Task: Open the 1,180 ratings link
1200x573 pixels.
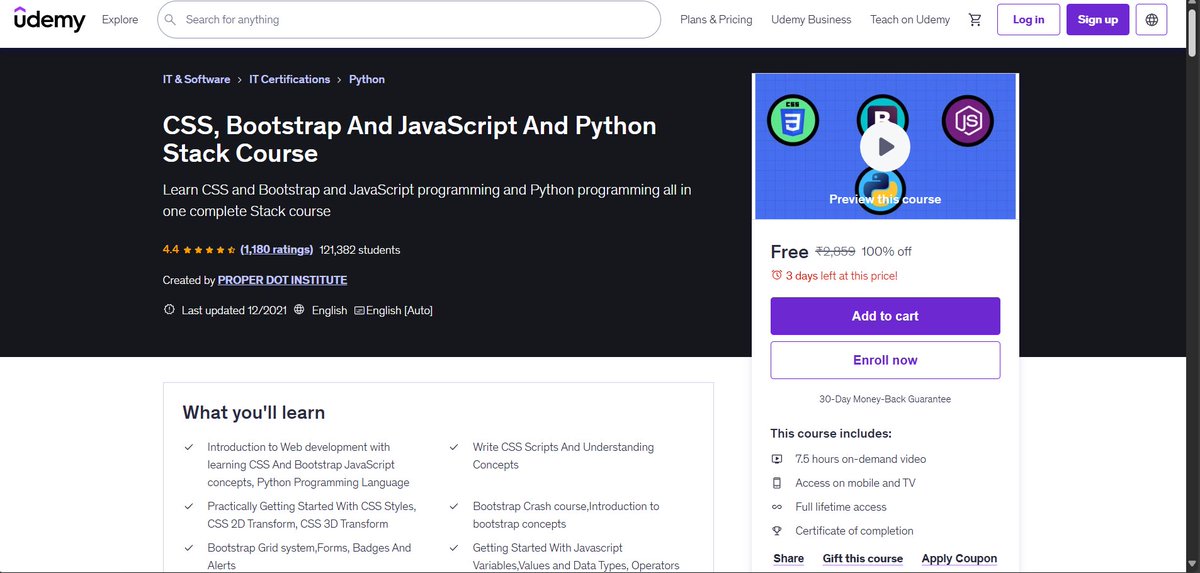Action: point(277,250)
